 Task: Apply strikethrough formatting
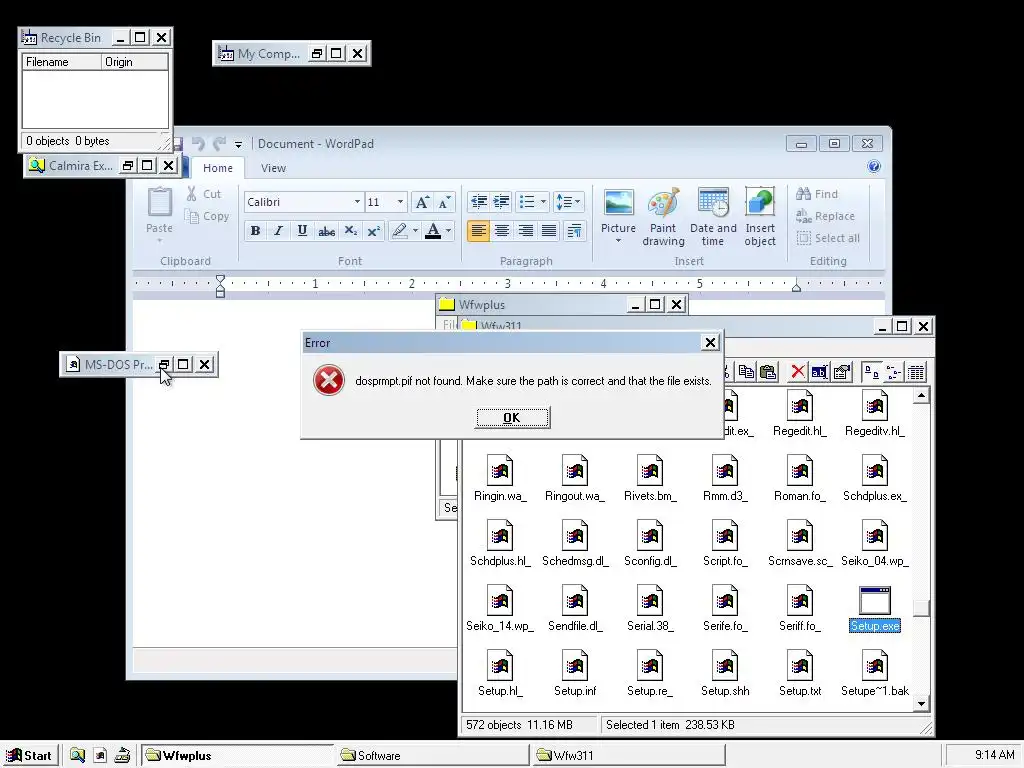tap(327, 231)
